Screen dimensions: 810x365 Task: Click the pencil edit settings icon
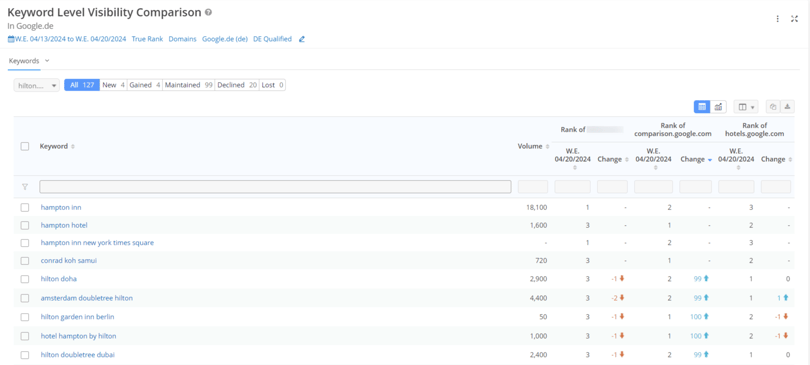302,39
